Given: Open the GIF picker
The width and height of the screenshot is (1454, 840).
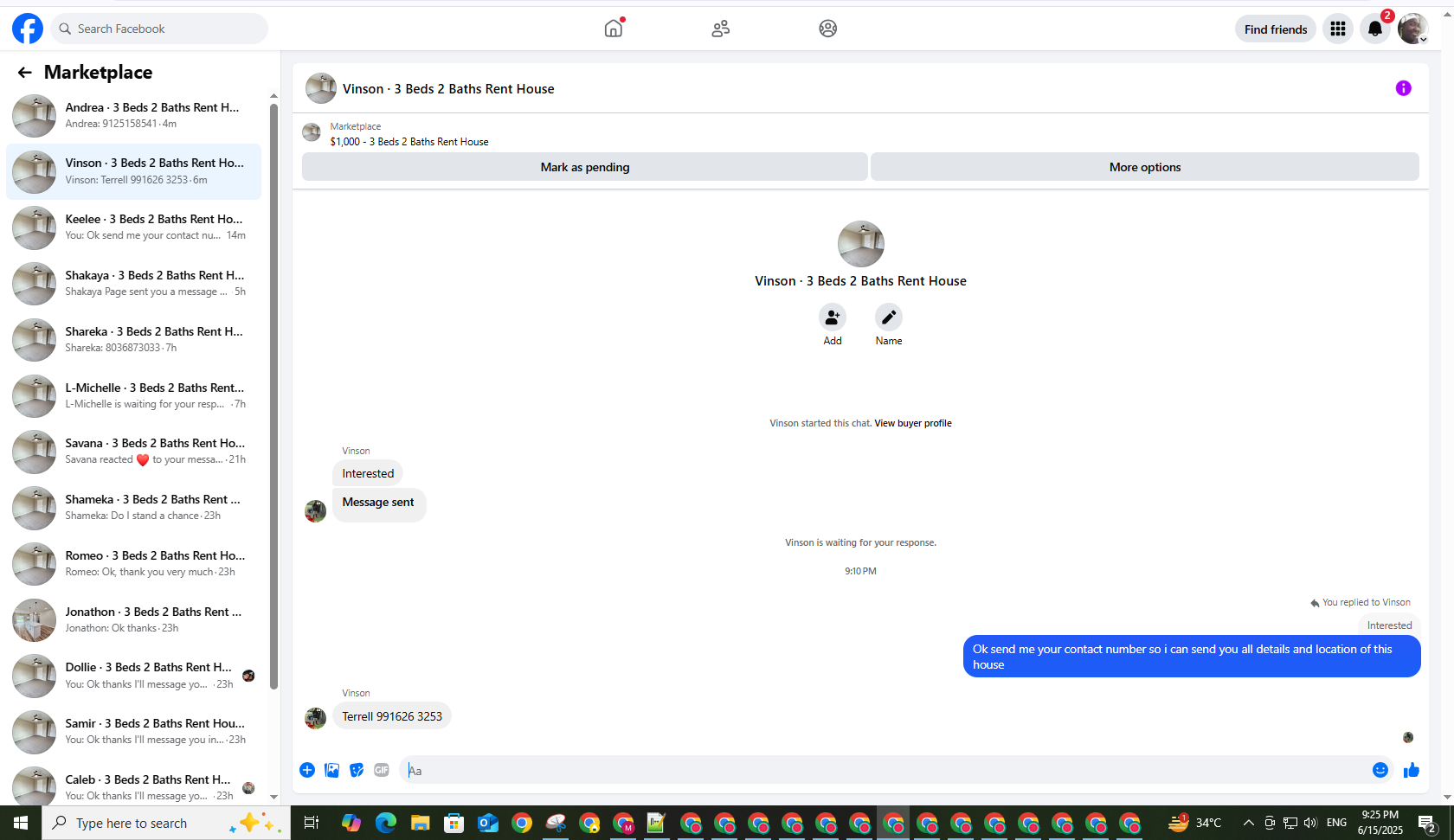Looking at the screenshot, I should click(382, 770).
